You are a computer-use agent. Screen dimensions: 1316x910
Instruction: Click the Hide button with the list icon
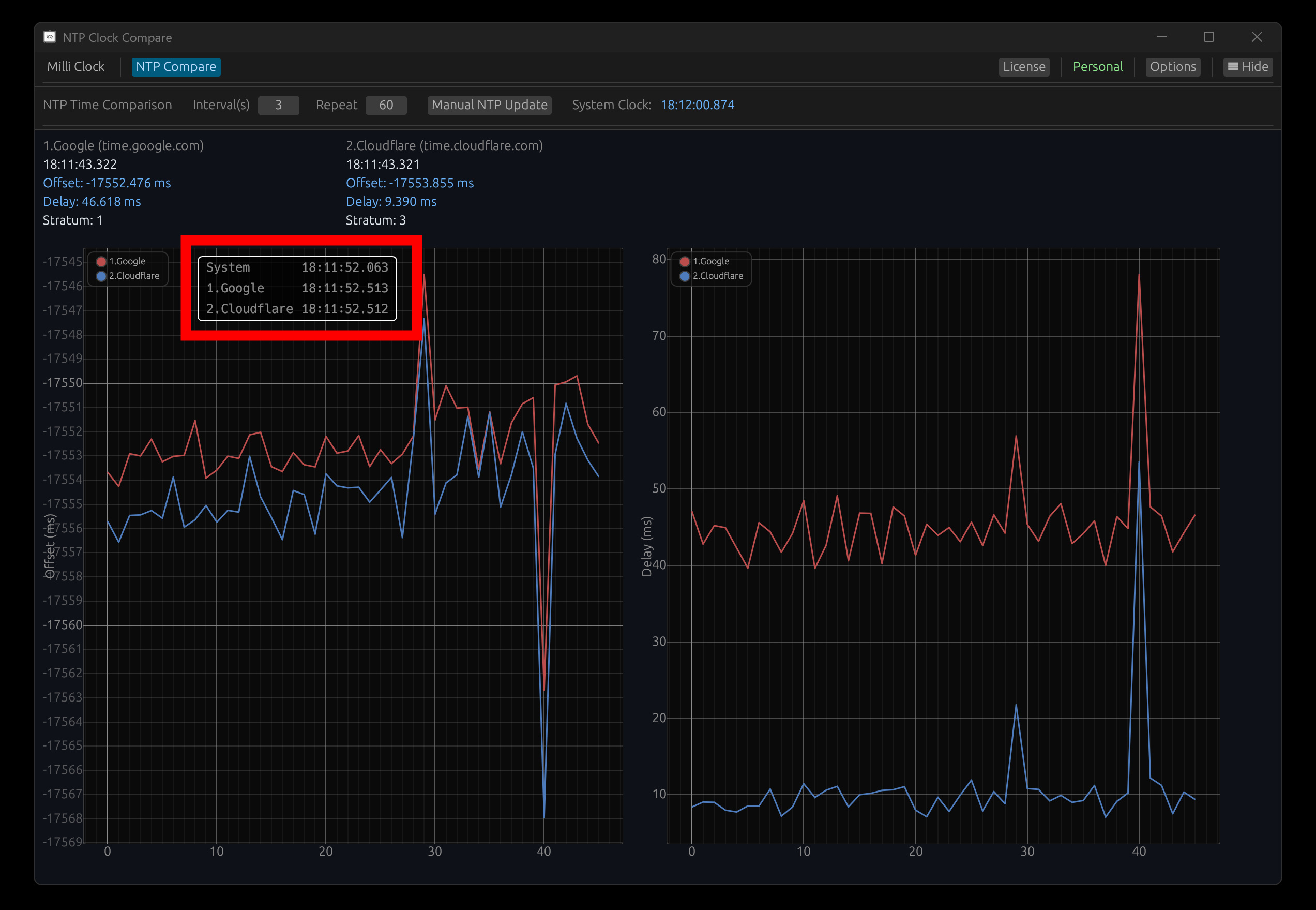coord(1247,67)
